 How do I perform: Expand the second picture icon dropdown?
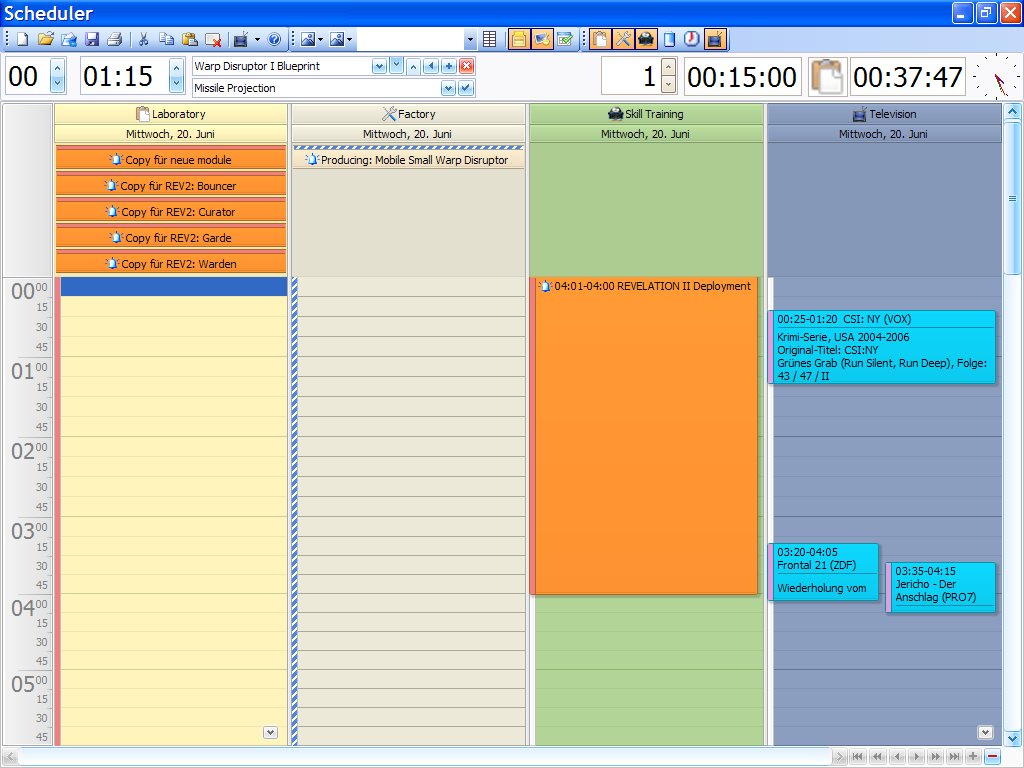(x=349, y=40)
